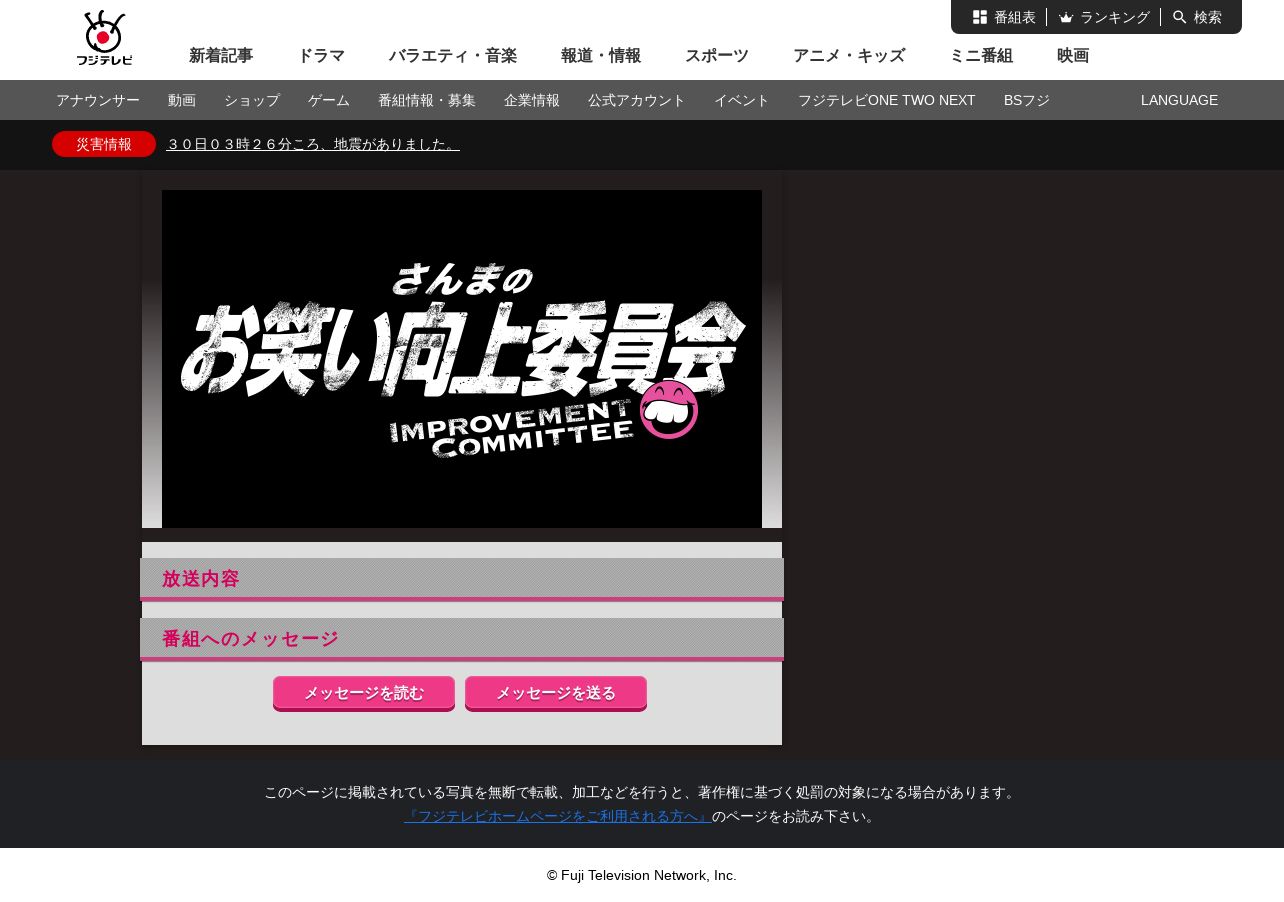Click メッセージを読む button
Viewport: 1284px width, 902px height.
tap(364, 694)
